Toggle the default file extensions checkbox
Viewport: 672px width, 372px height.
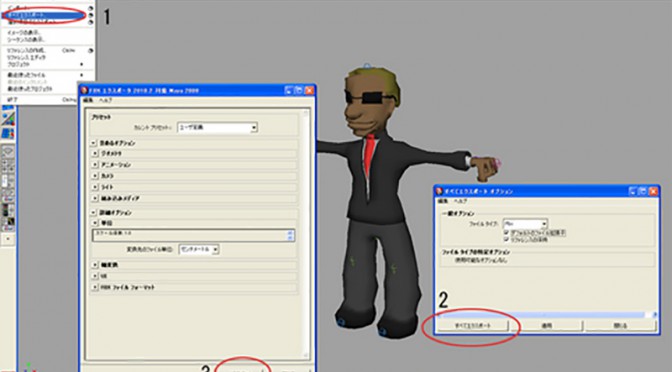pyautogui.click(x=507, y=233)
